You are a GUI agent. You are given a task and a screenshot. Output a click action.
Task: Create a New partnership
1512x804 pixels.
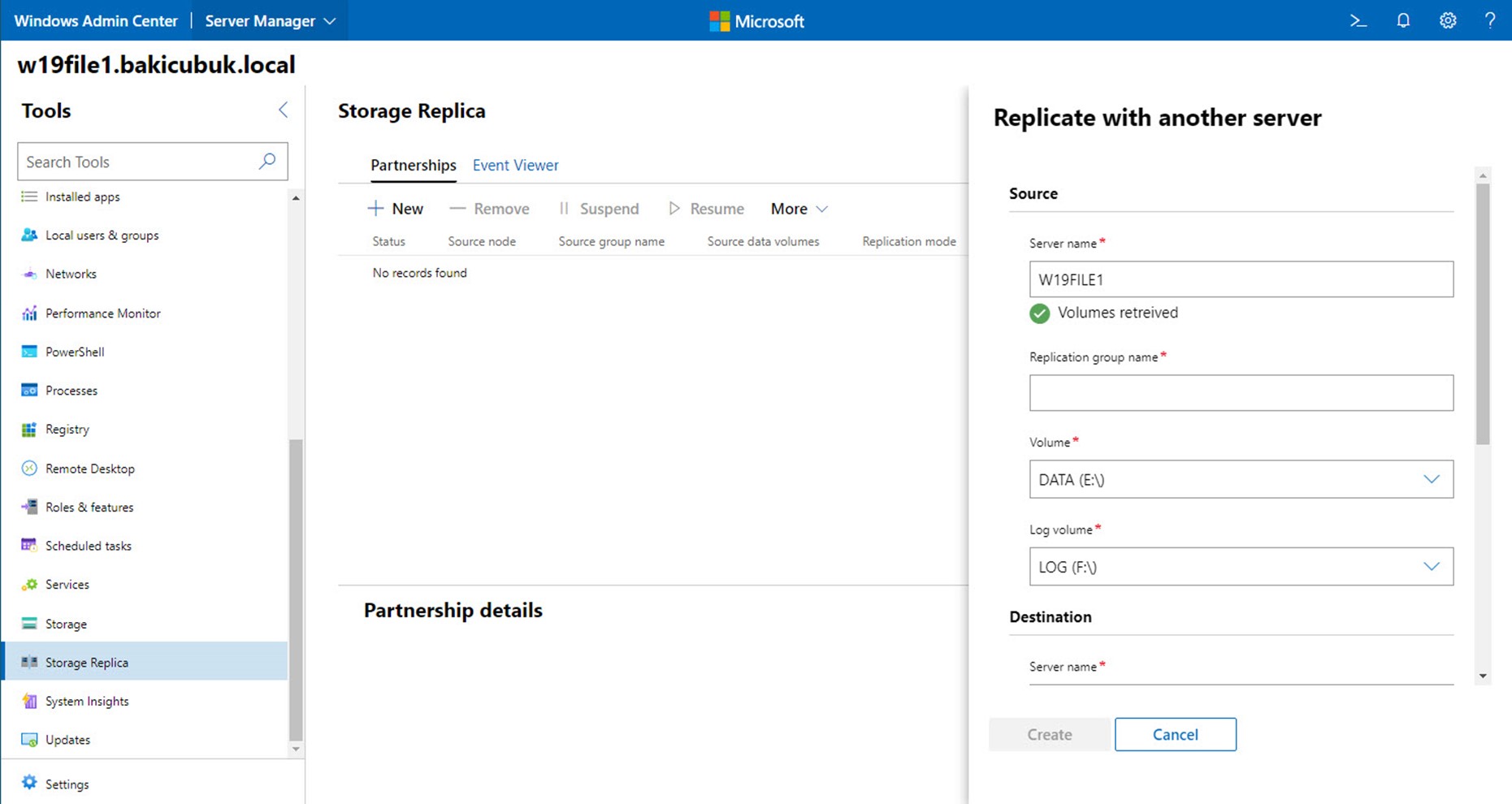pyautogui.click(x=396, y=209)
